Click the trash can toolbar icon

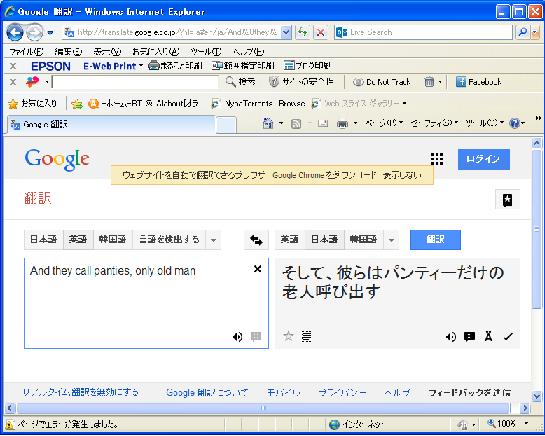coord(429,82)
